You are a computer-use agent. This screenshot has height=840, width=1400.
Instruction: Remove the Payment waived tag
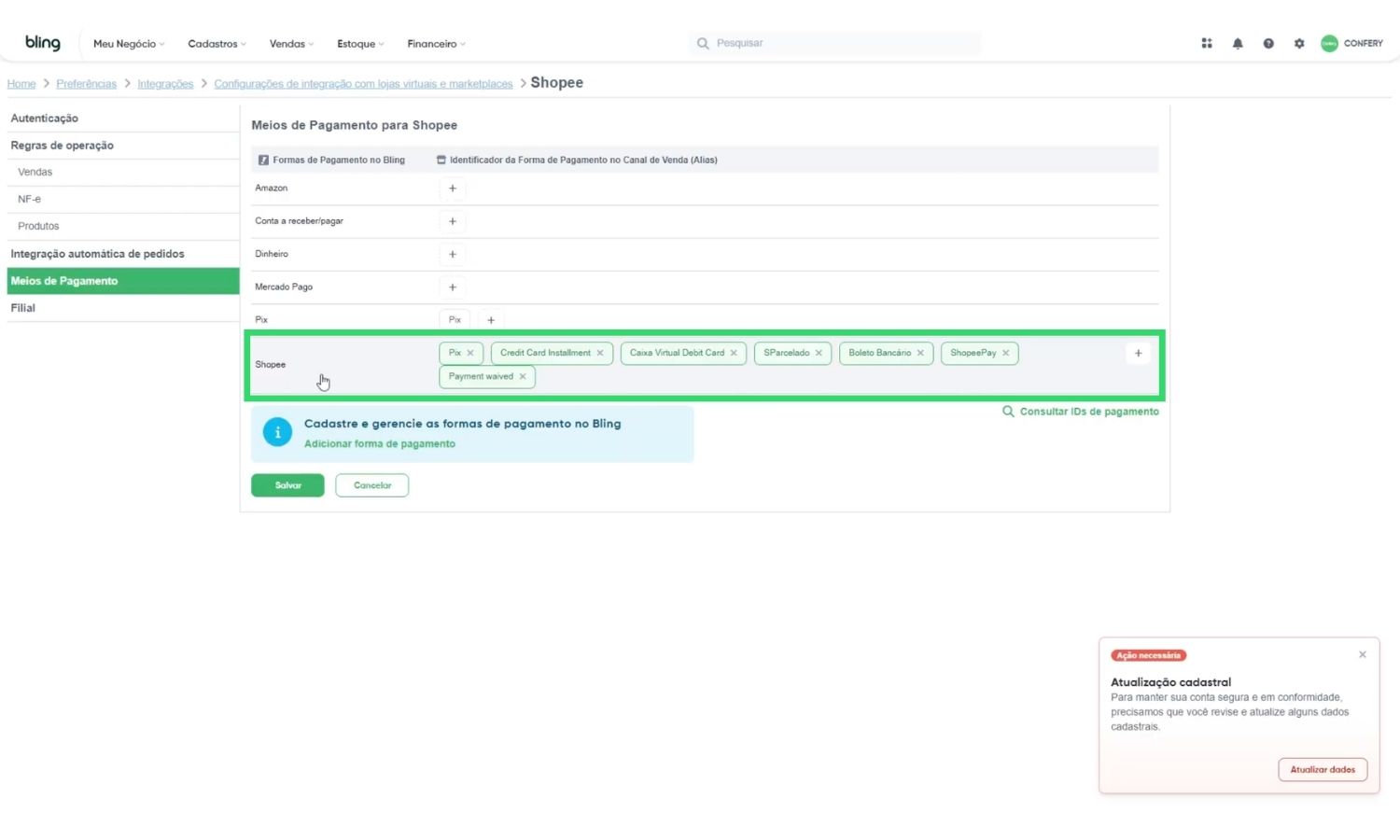523,377
